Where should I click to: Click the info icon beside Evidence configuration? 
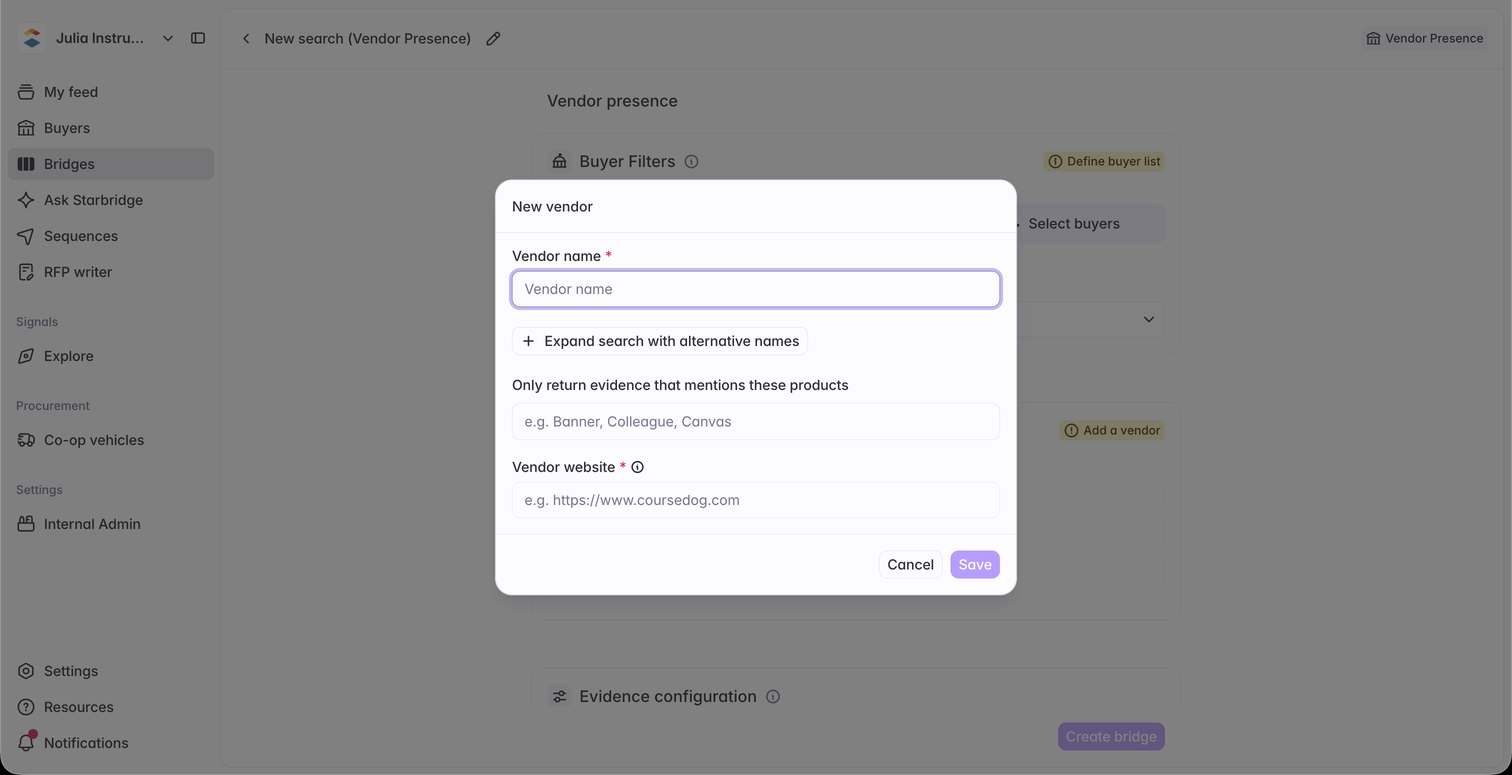(x=773, y=696)
